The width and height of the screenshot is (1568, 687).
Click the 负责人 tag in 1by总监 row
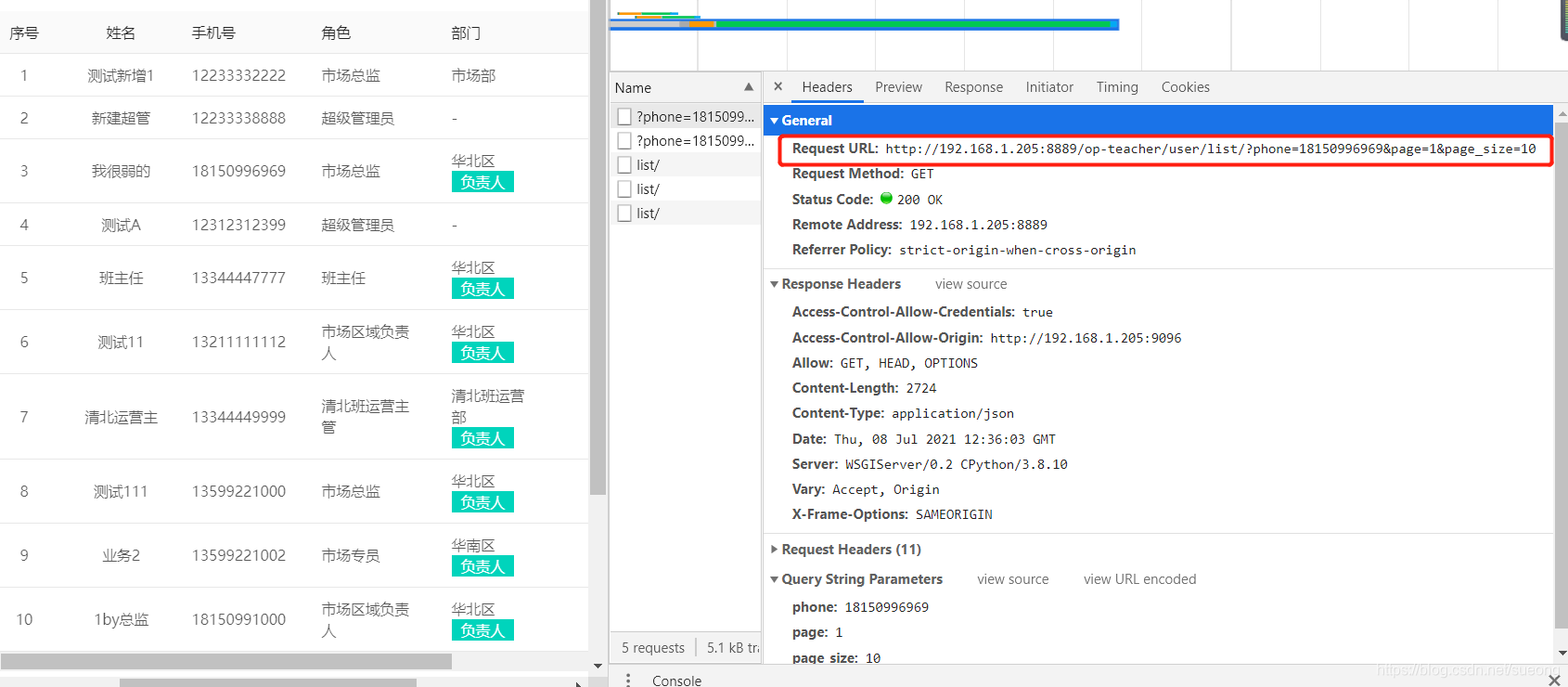point(482,630)
